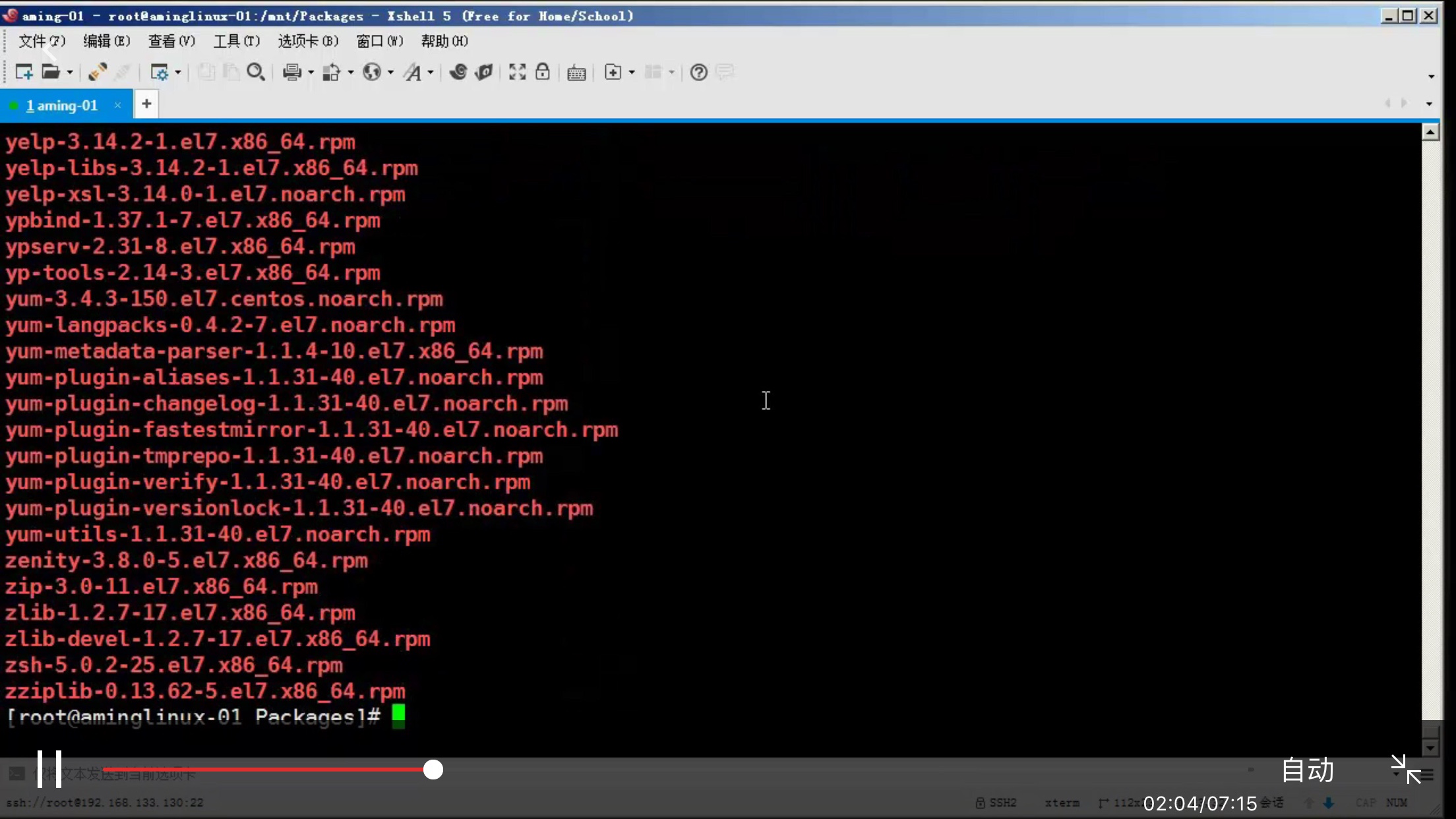This screenshot has width=1456, height=819.
Task: Click the toolbar overflow arrow at right
Action: (1431, 76)
